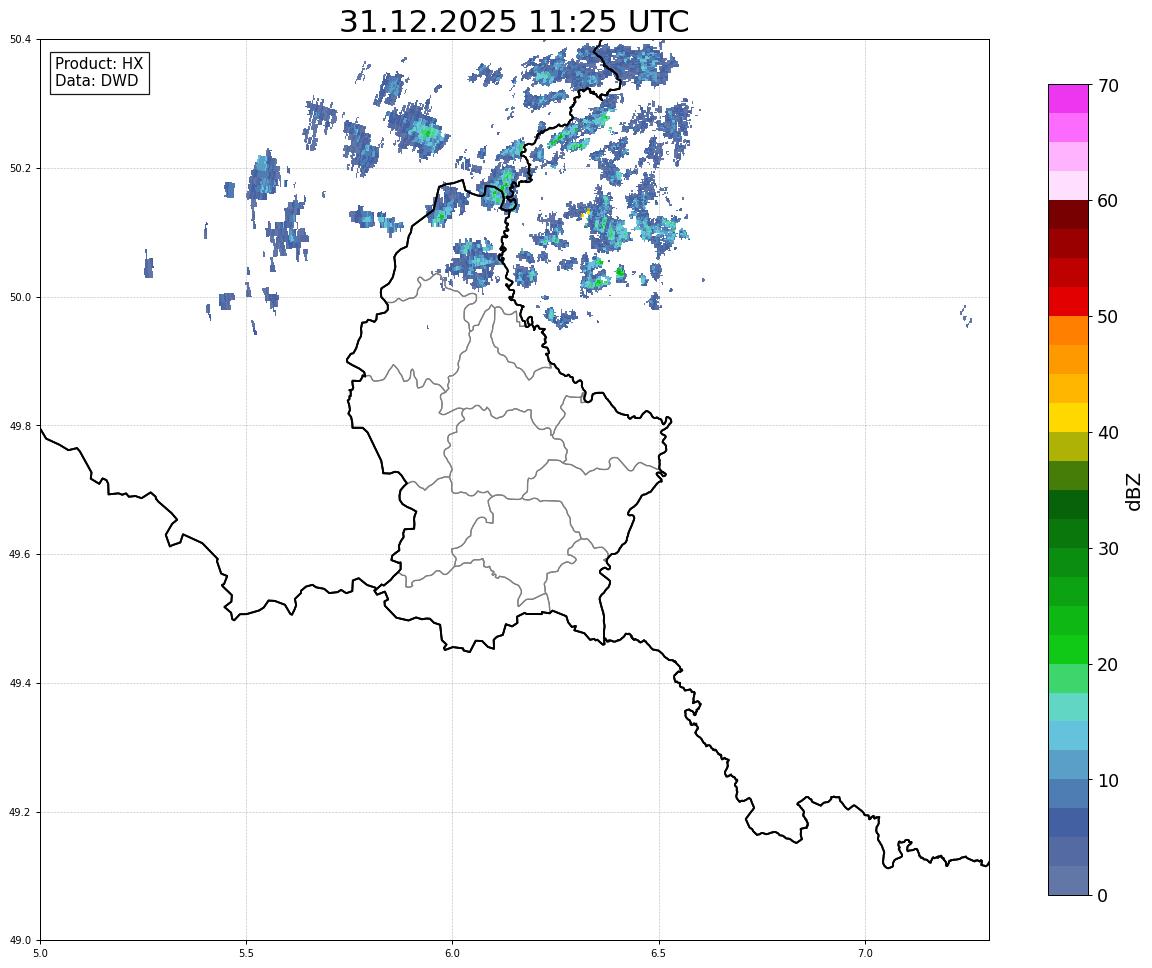The image size is (1152, 968).
Task: Click the latitude axis label 50.2
Action: point(20,168)
